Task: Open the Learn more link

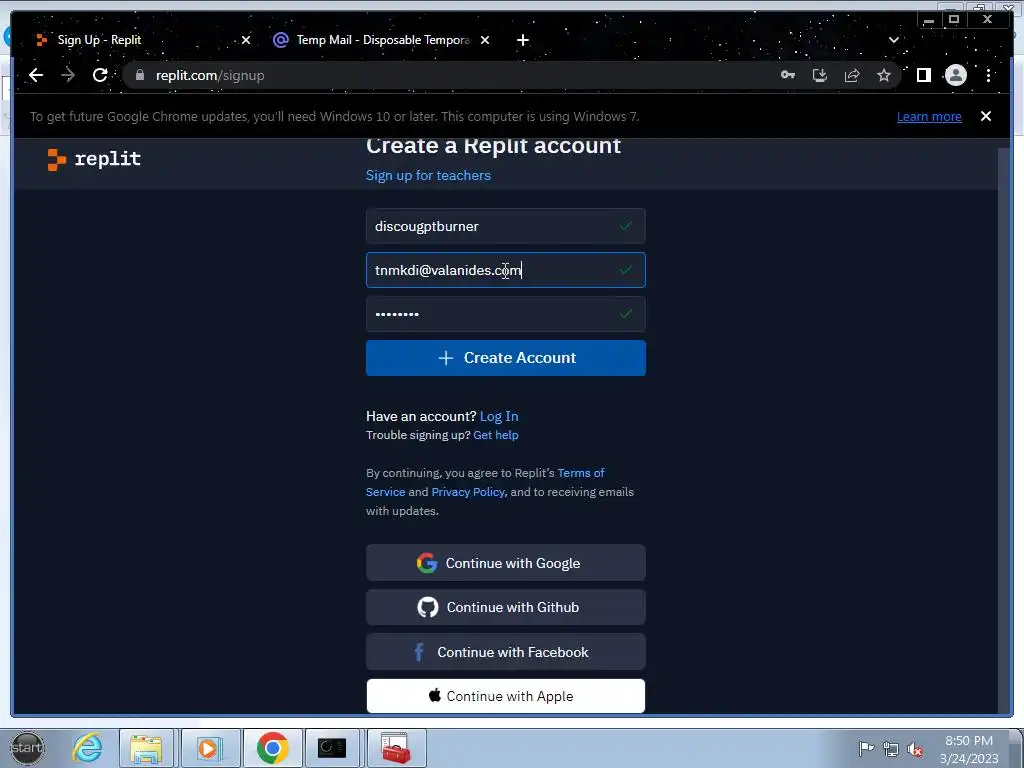Action: point(929,116)
